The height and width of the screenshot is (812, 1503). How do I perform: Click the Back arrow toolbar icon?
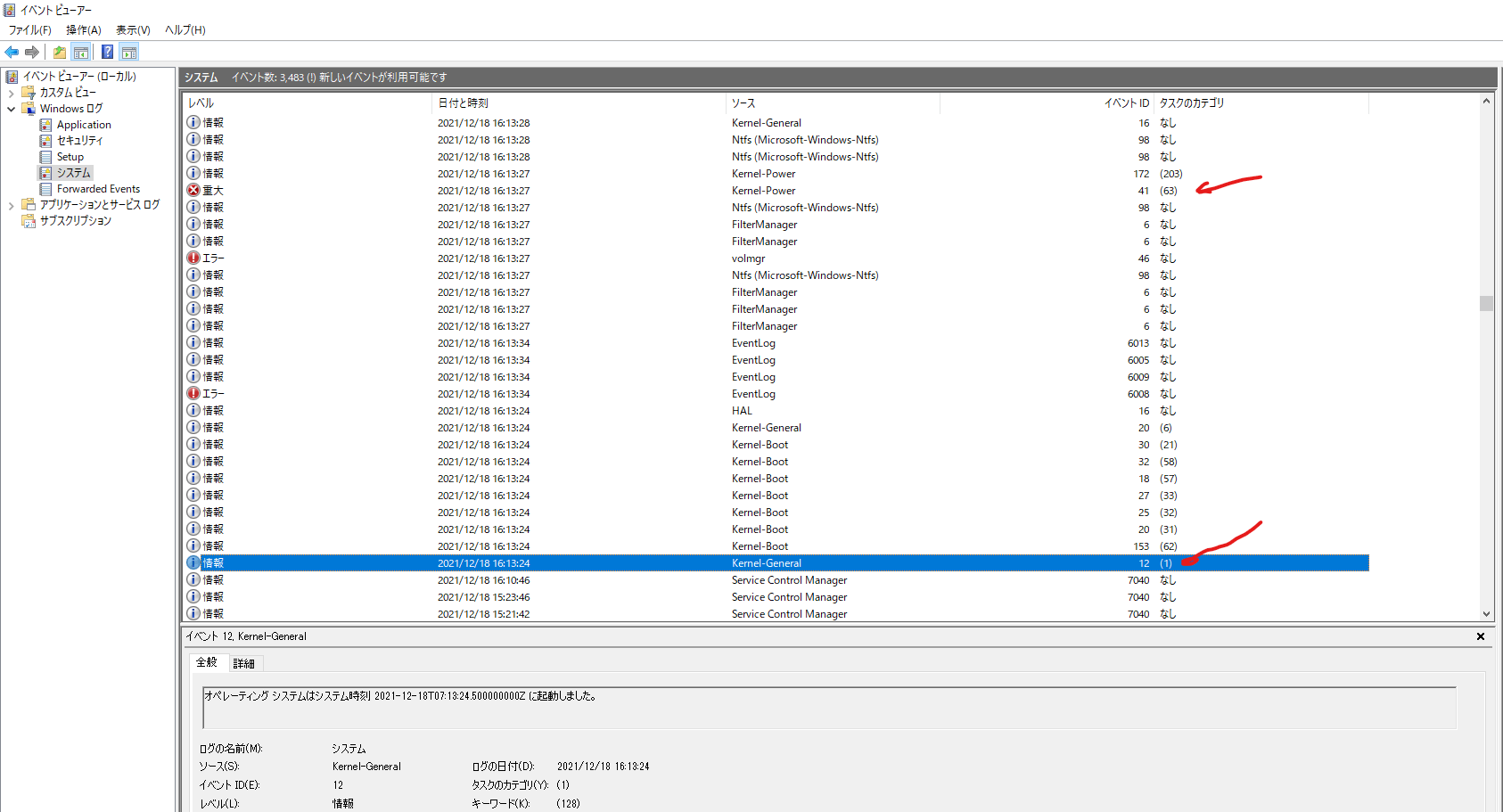[x=12, y=52]
